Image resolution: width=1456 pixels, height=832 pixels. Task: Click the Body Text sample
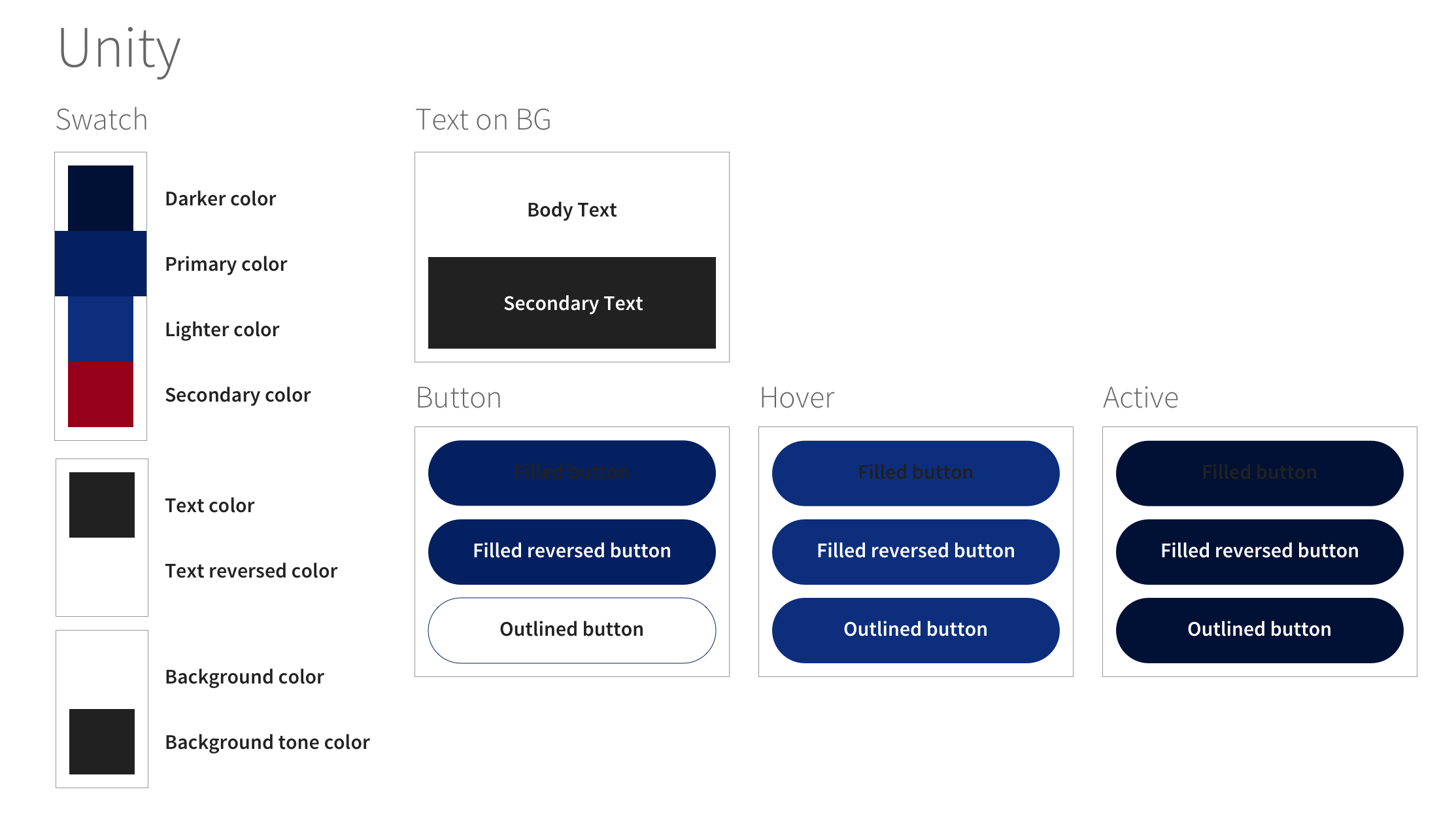point(571,210)
